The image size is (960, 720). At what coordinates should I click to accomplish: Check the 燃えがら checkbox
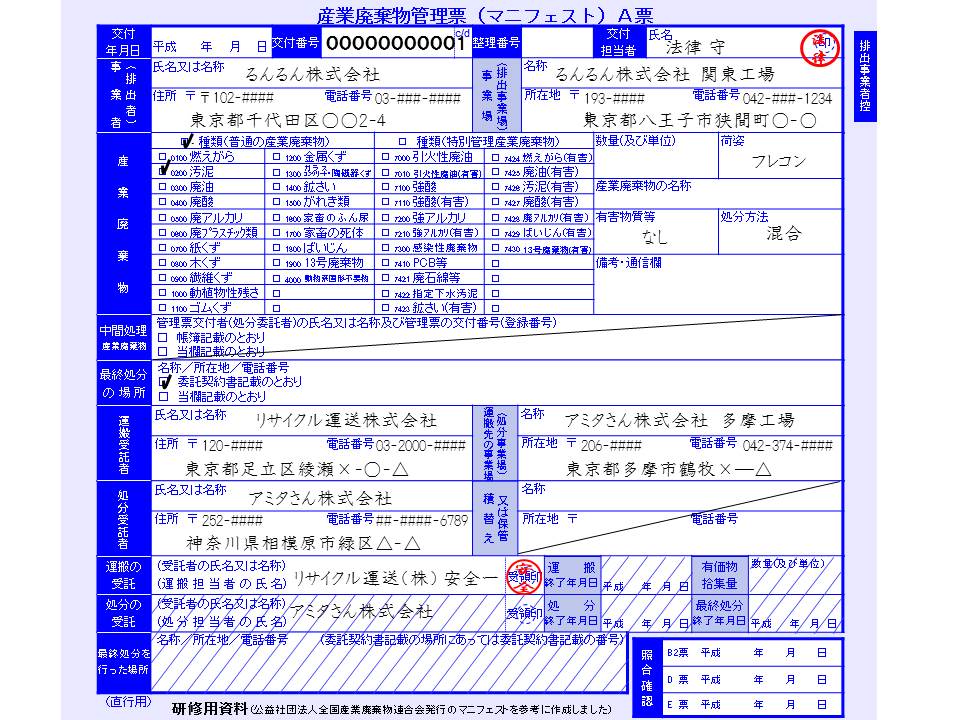pos(162,157)
